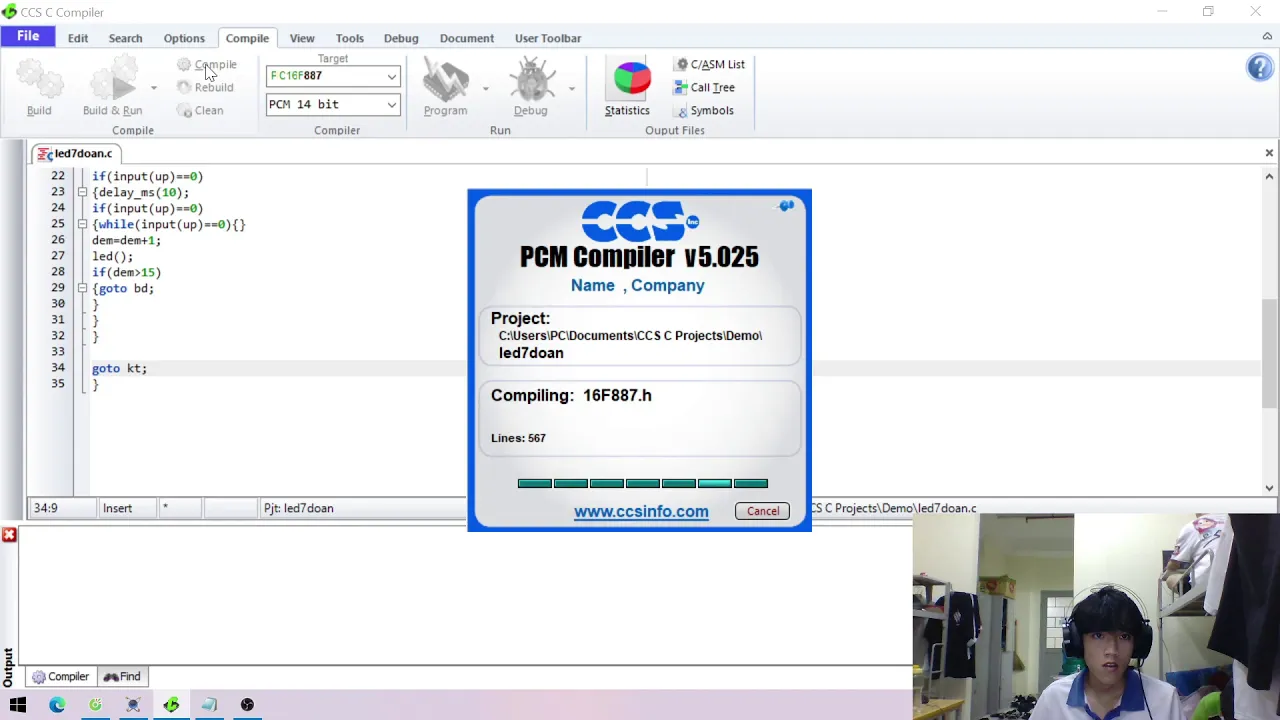Click the editor scroll up arrow
The width and height of the screenshot is (1280, 720).
pyautogui.click(x=1269, y=176)
